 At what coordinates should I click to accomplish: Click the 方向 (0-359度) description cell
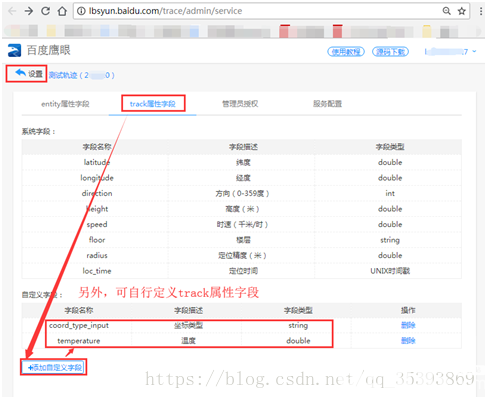click(x=242, y=193)
